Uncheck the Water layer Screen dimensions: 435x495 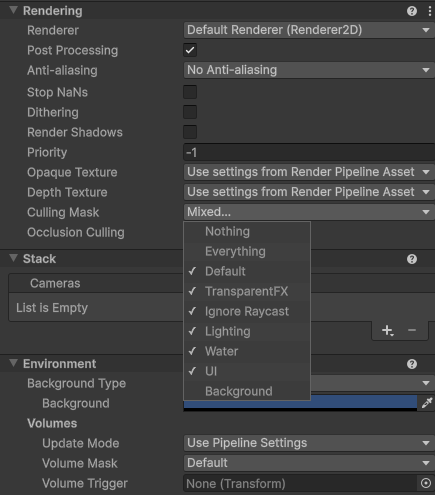tap(247, 352)
